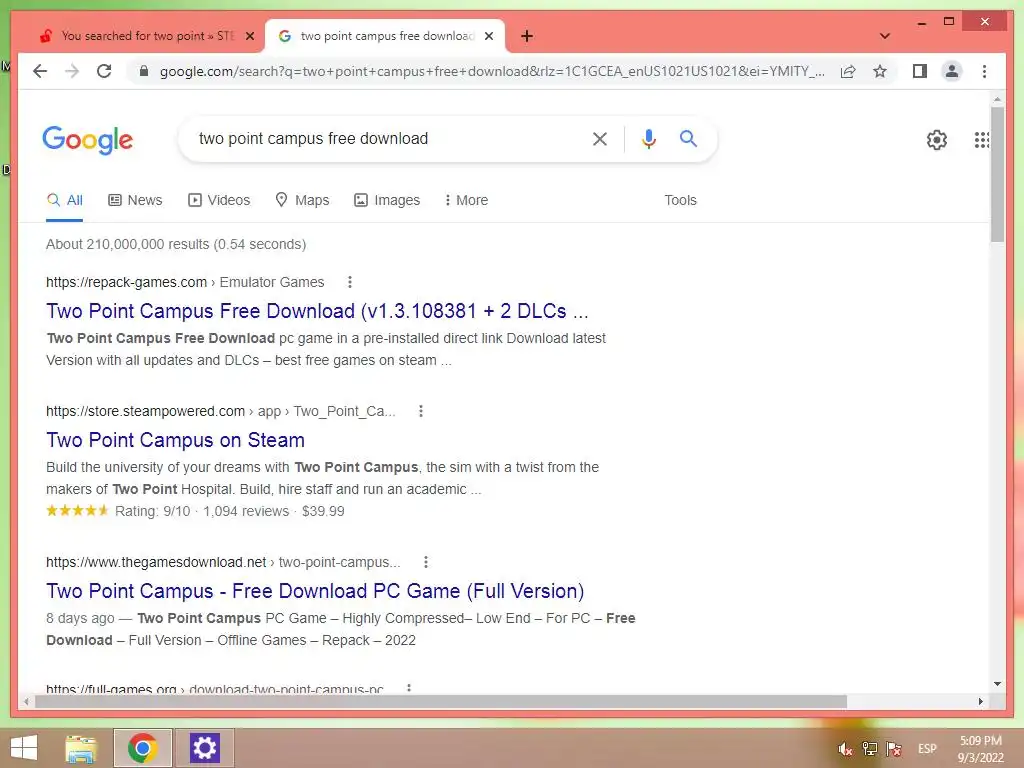Switch to Videos results

point(219,200)
